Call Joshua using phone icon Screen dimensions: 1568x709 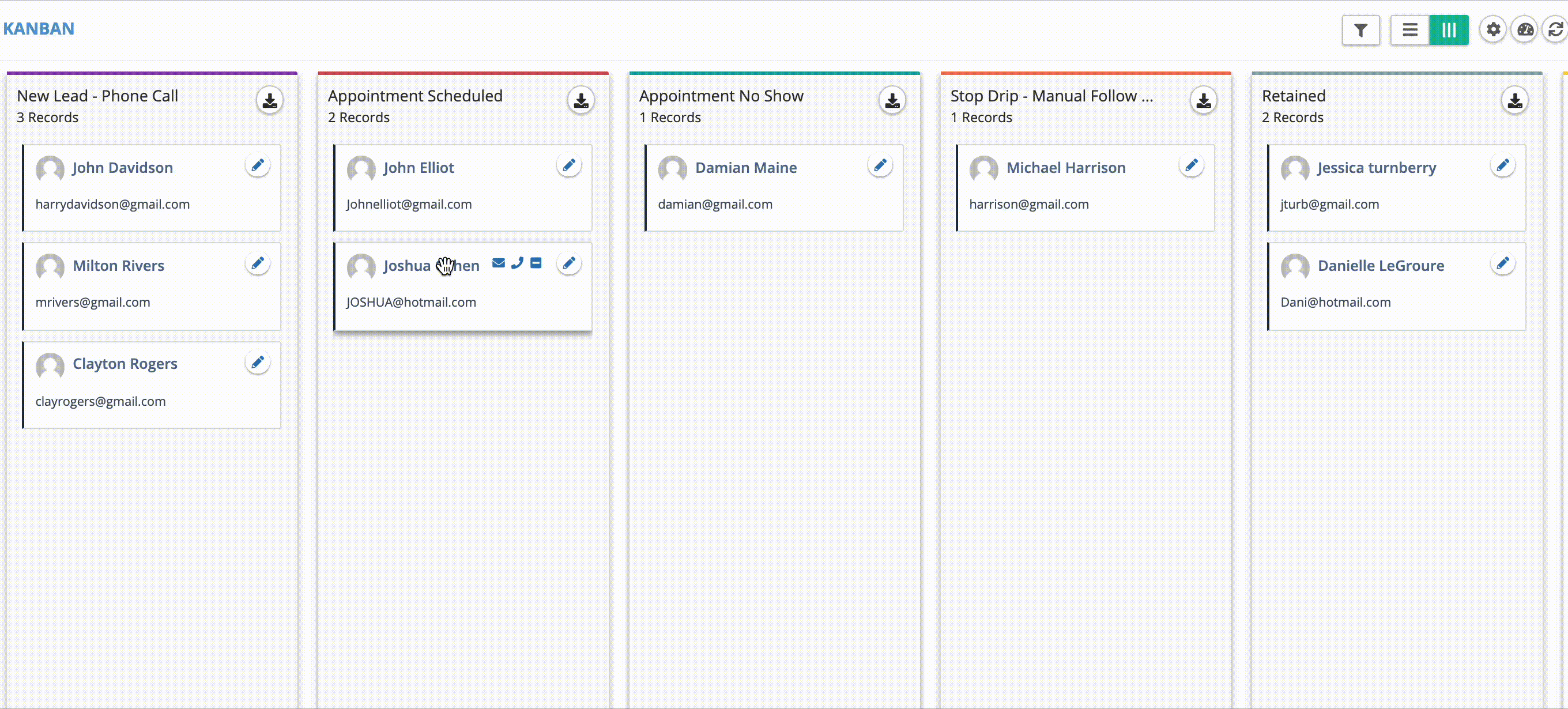click(517, 263)
